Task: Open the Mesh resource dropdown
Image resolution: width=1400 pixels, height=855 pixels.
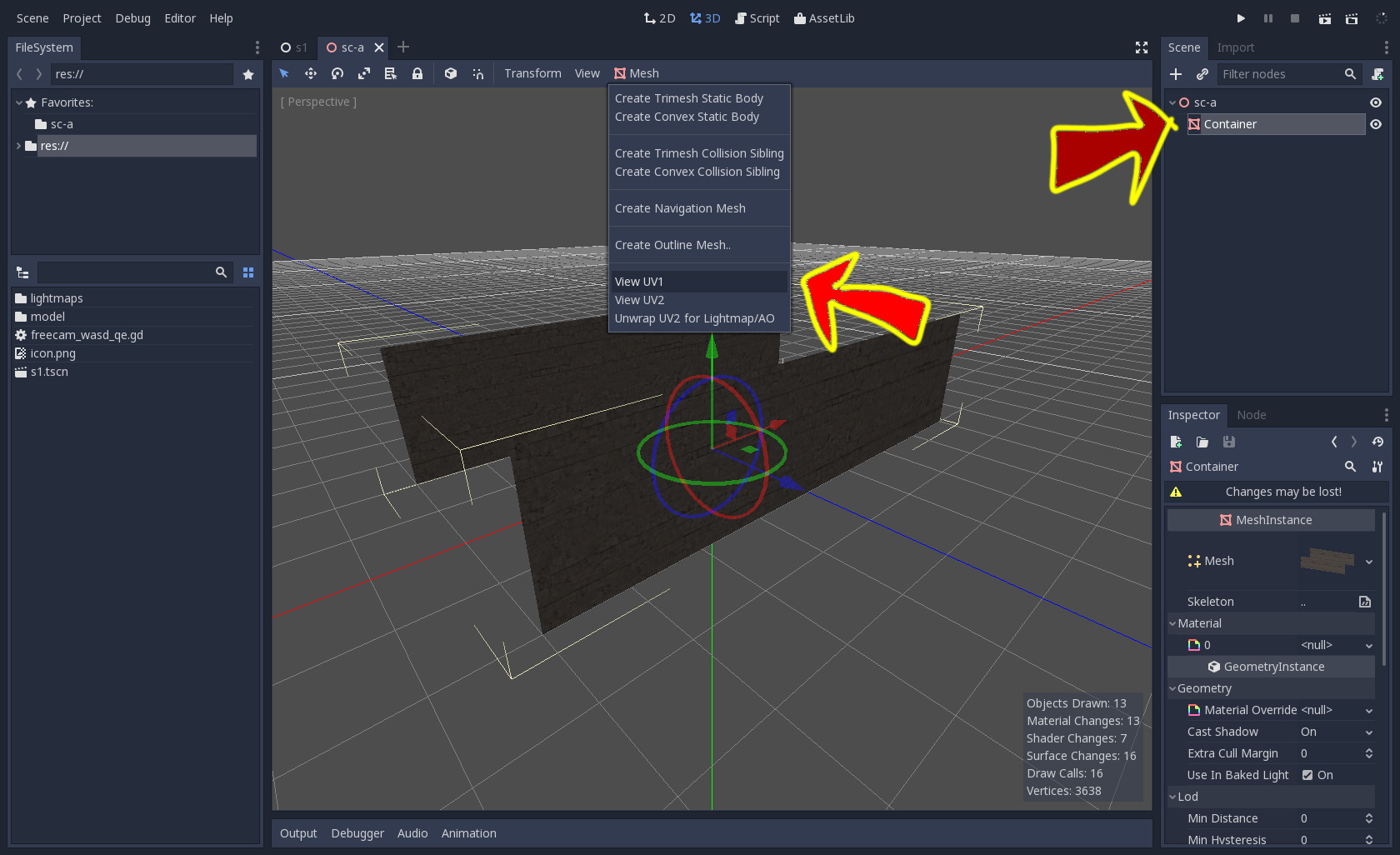Action: point(1369,562)
